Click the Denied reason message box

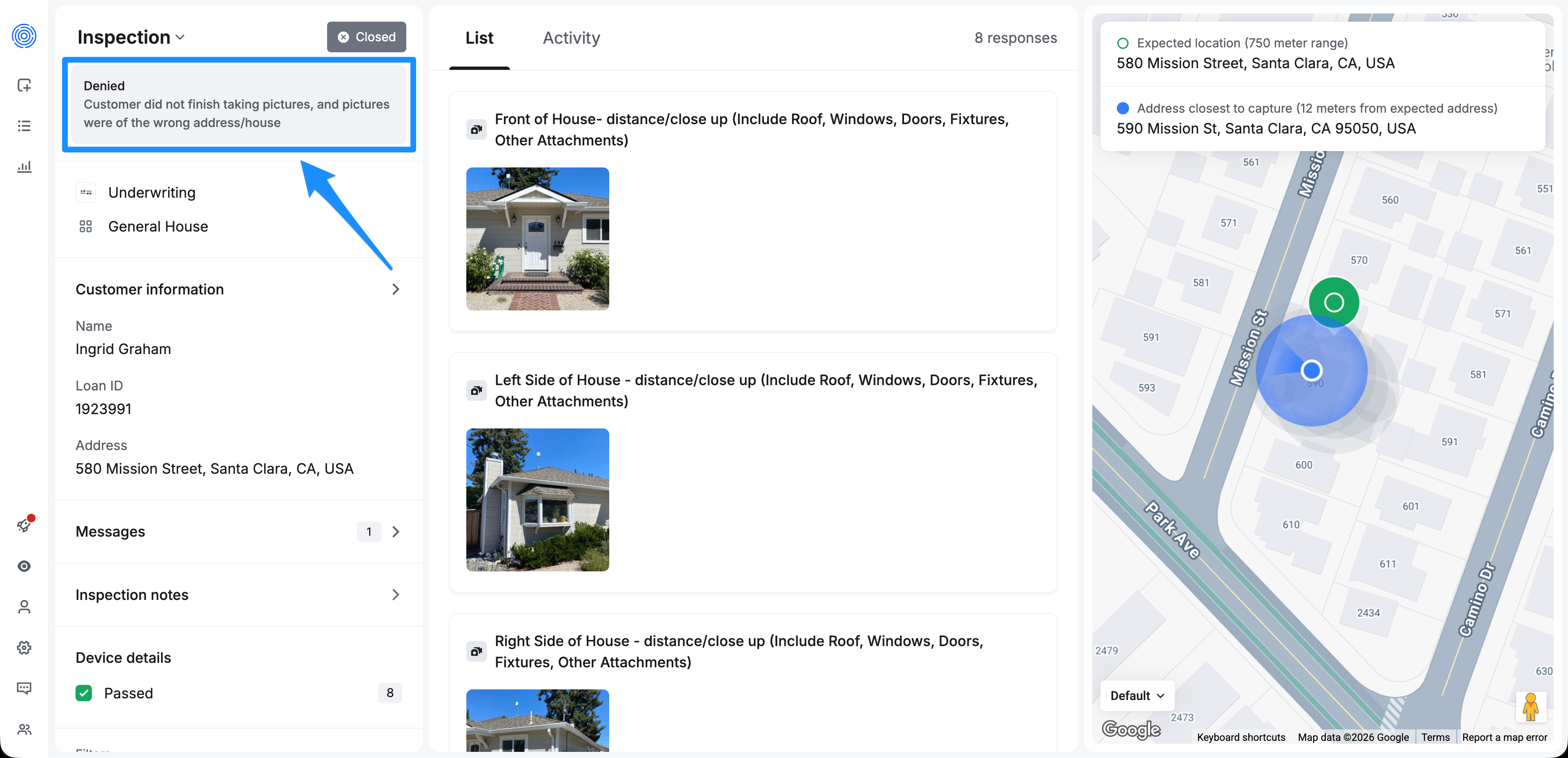point(238,104)
